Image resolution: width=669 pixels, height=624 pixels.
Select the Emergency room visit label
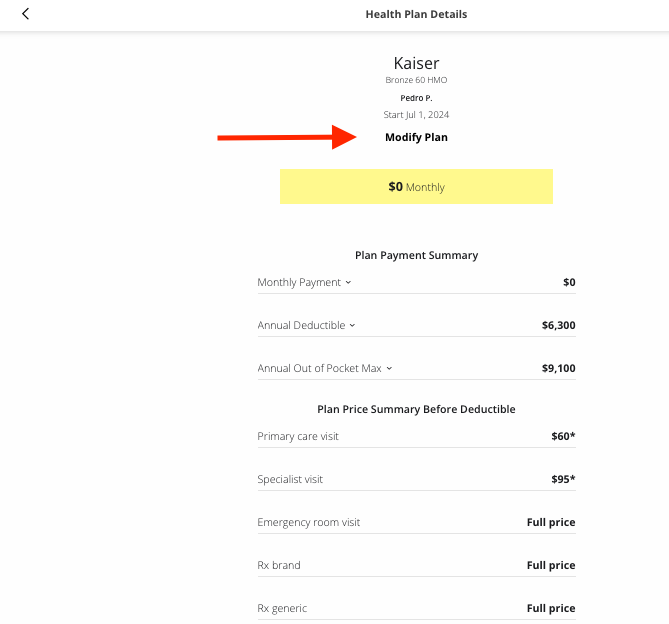[308, 522]
